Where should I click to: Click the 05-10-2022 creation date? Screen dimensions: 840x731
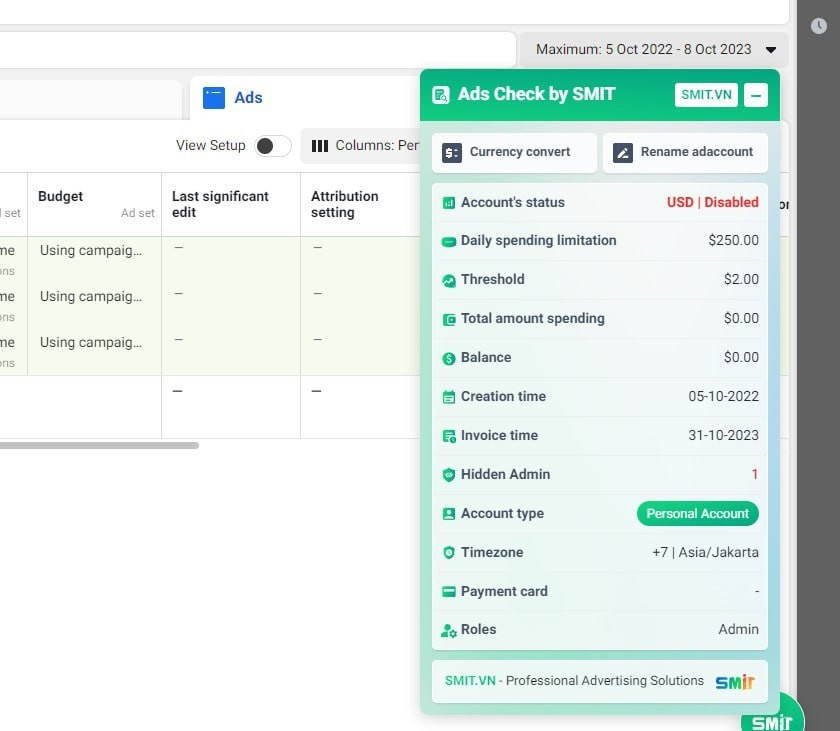(723, 396)
